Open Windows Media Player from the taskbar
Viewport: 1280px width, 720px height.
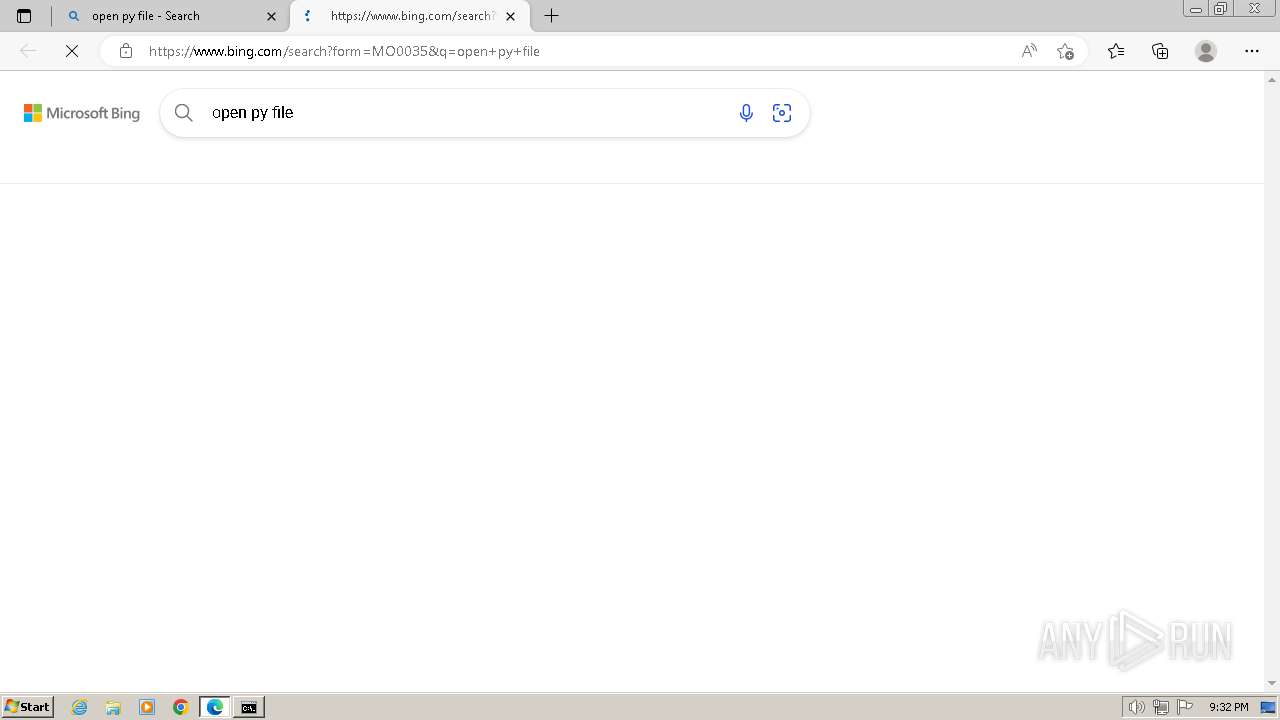[x=147, y=707]
